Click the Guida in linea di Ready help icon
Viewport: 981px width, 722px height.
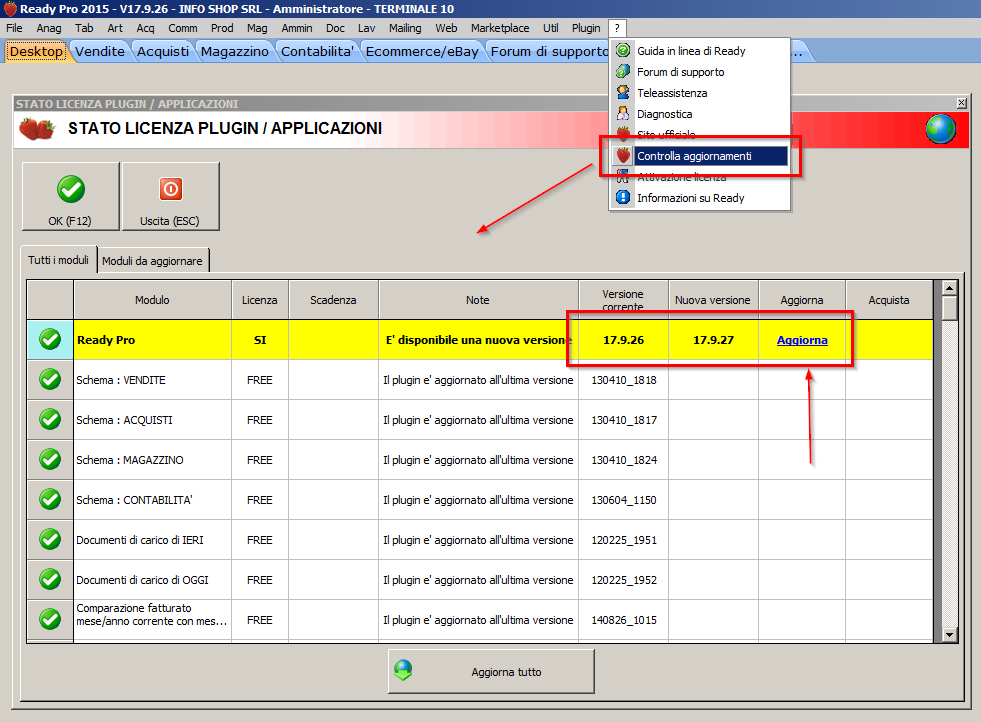click(623, 51)
